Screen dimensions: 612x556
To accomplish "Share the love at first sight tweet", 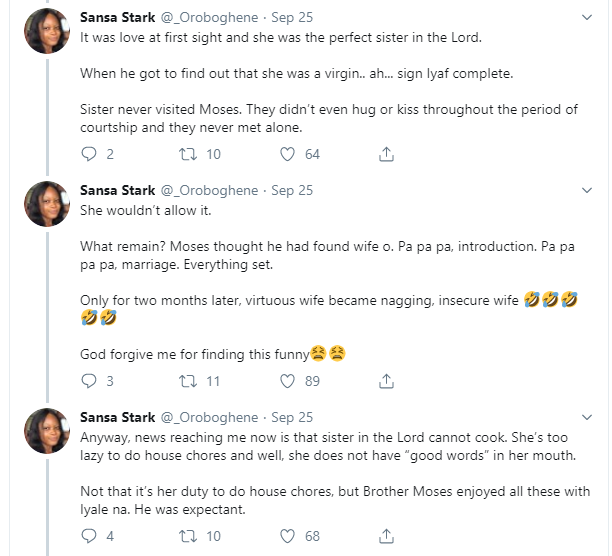I will 386,154.
